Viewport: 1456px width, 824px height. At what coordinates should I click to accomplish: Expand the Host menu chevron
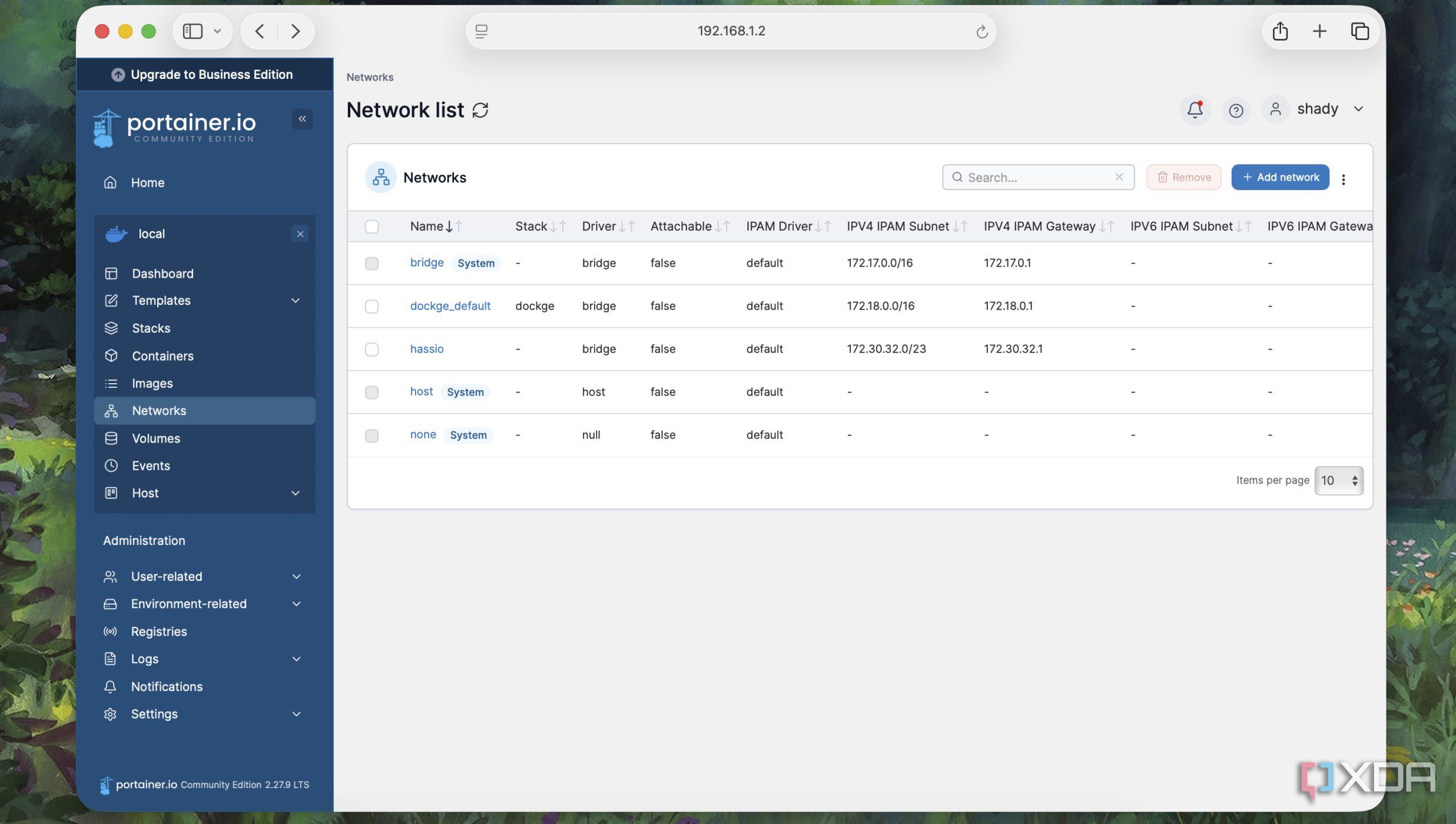point(296,493)
